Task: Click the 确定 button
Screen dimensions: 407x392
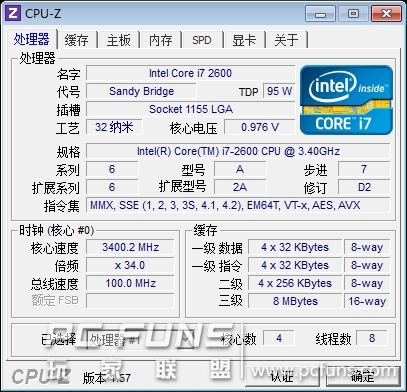Action: (x=363, y=376)
